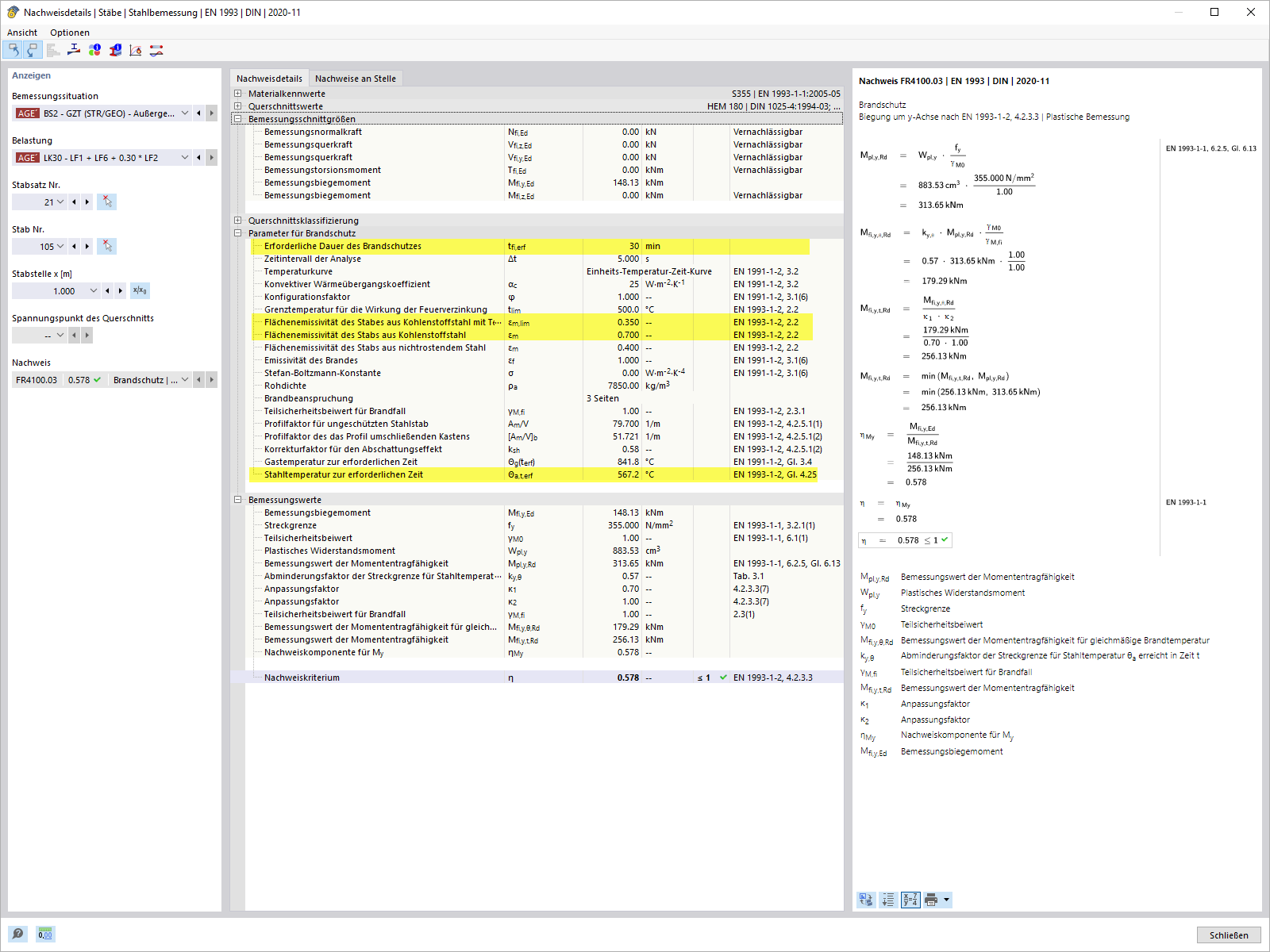Image resolution: width=1270 pixels, height=952 pixels.
Task: Expand the Materialkennwerte section
Action: pos(238,93)
